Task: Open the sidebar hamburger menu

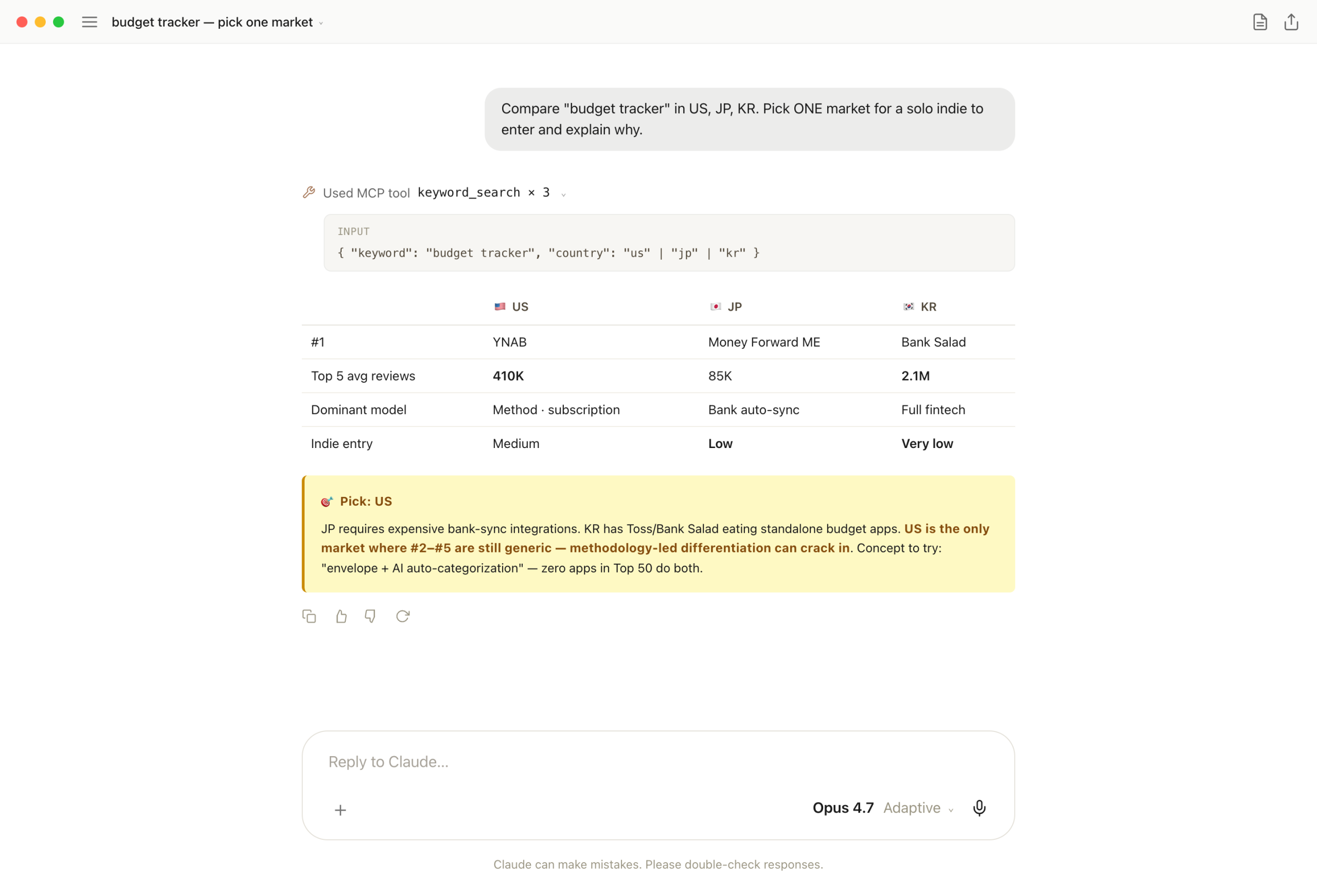Action: click(x=90, y=22)
